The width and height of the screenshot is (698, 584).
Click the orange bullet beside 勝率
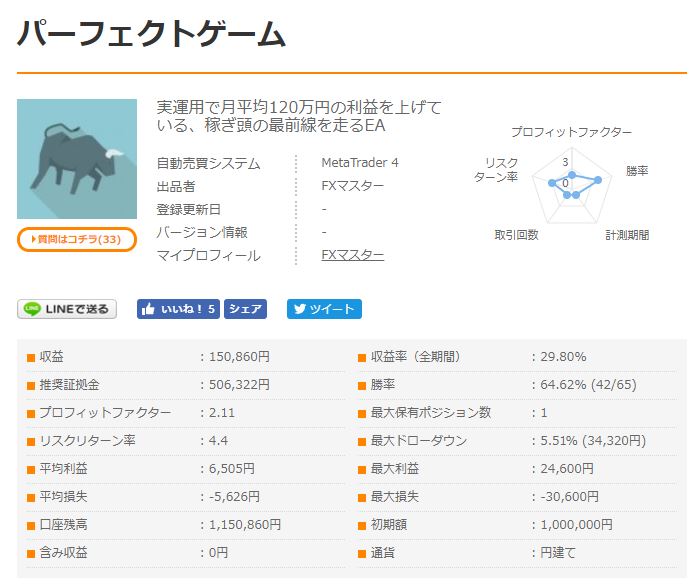(363, 385)
